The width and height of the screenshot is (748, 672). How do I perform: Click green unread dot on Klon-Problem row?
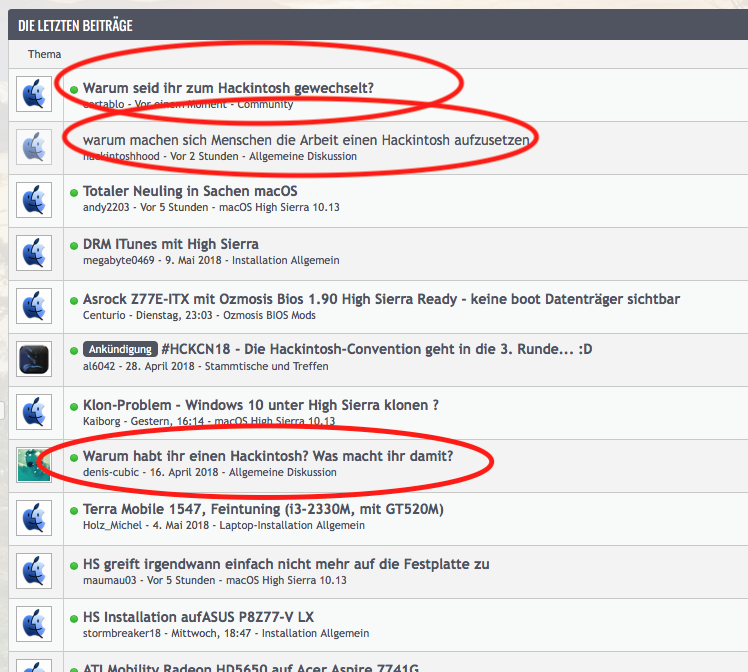74,407
